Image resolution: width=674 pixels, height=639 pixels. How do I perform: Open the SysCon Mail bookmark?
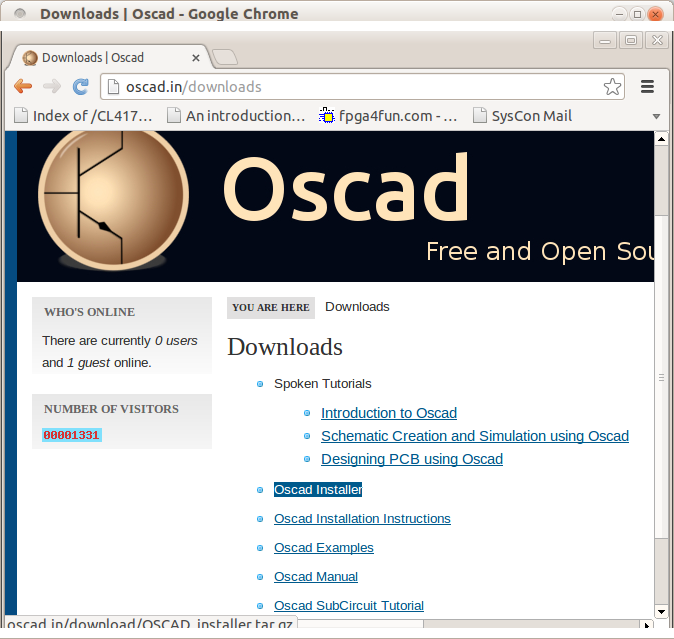[x=522, y=116]
